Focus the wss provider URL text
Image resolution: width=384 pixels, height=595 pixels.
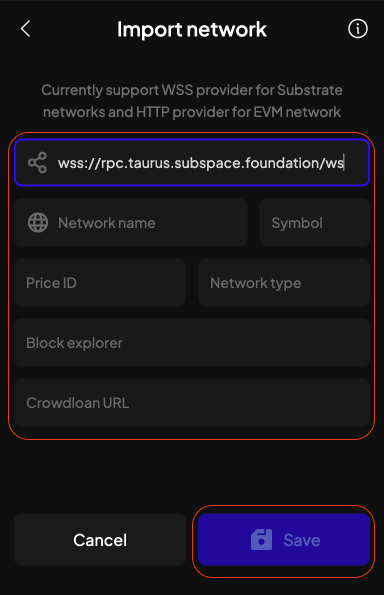point(201,163)
